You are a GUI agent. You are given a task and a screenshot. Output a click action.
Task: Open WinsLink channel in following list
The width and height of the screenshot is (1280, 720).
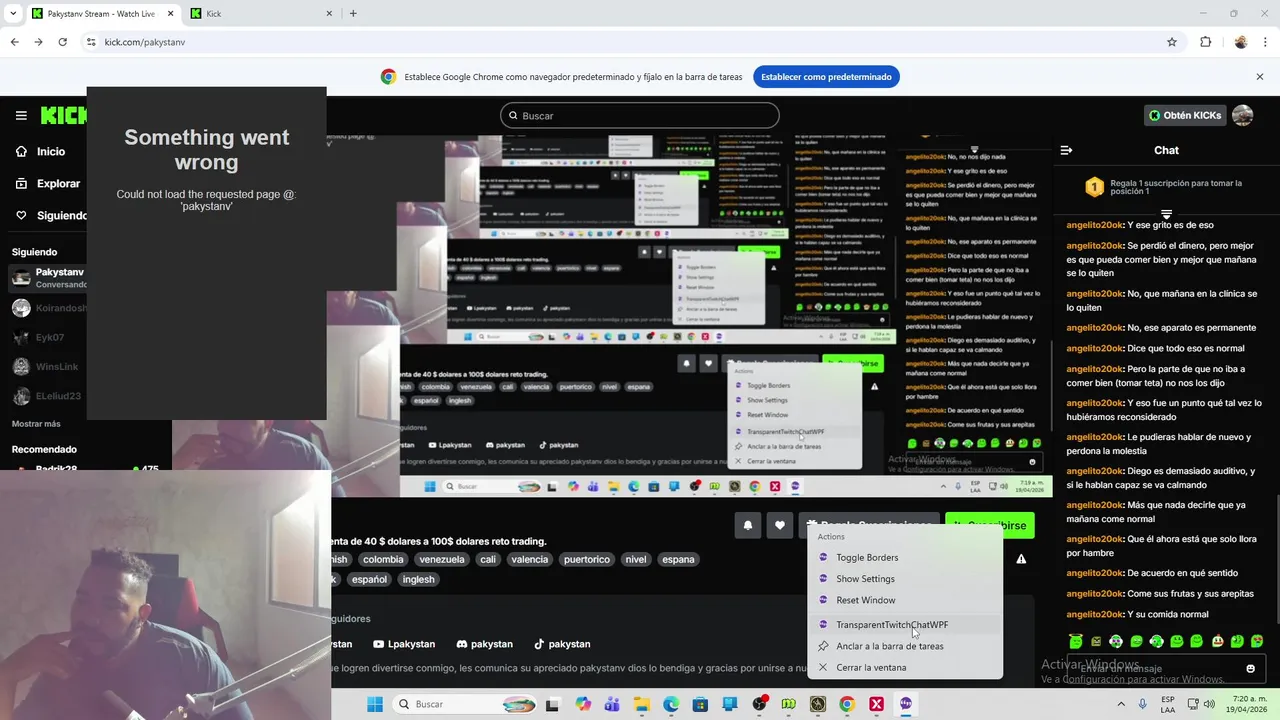46,367
